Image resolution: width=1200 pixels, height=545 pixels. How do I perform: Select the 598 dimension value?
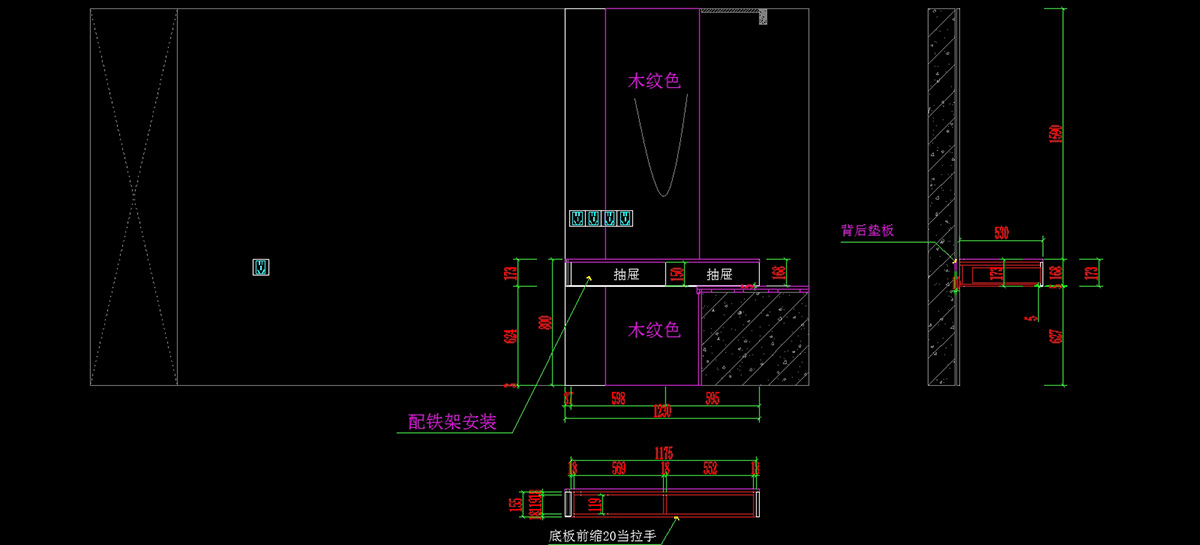coord(617,398)
